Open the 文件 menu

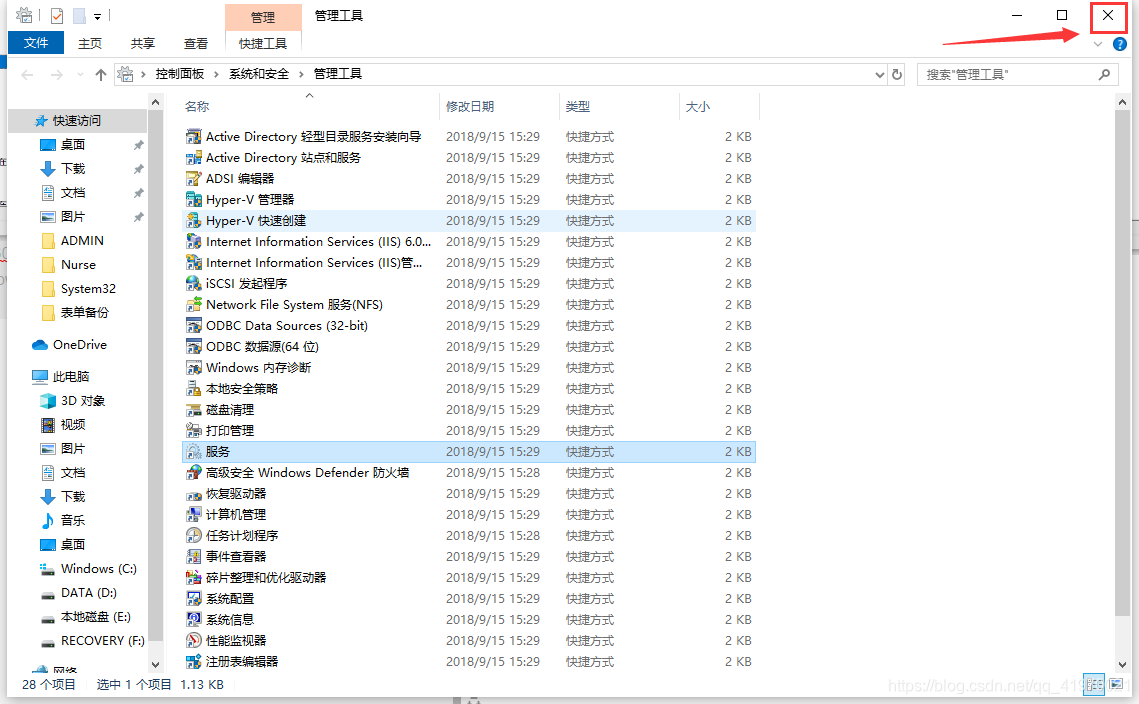(x=36, y=43)
